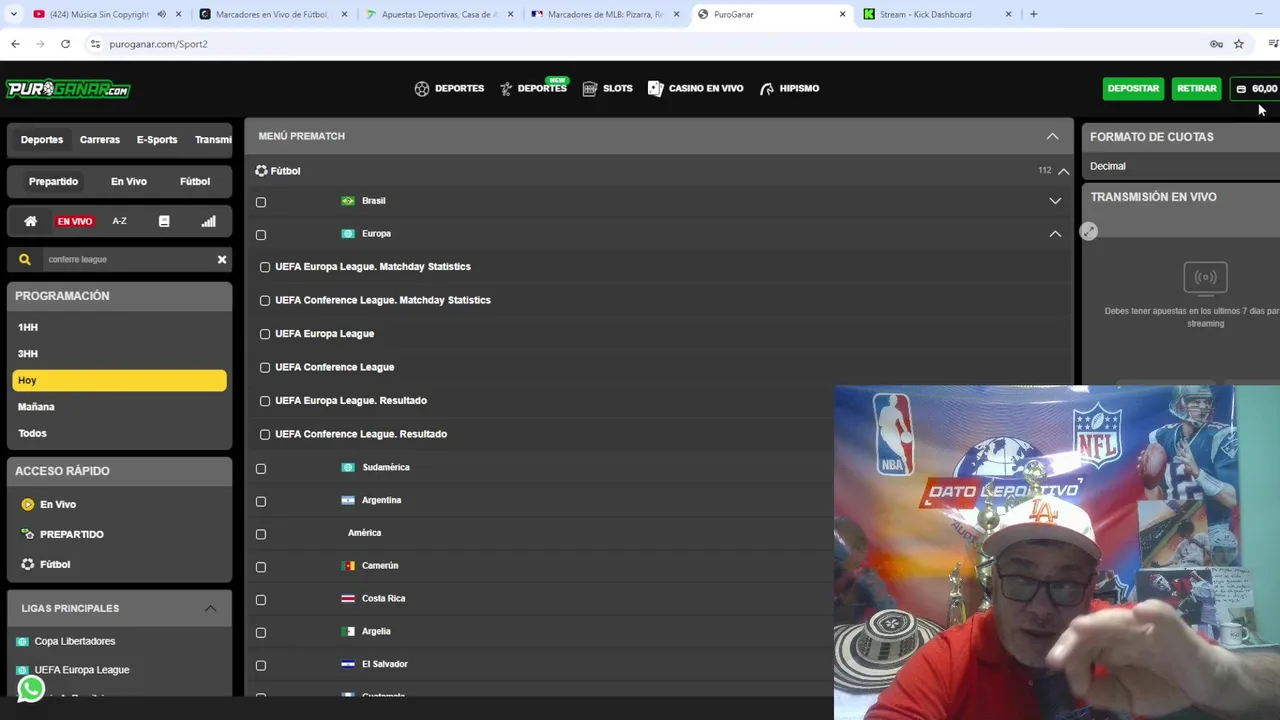Screen dimensions: 1280x720
Task: Switch to the Carreras tab
Action: (100, 140)
